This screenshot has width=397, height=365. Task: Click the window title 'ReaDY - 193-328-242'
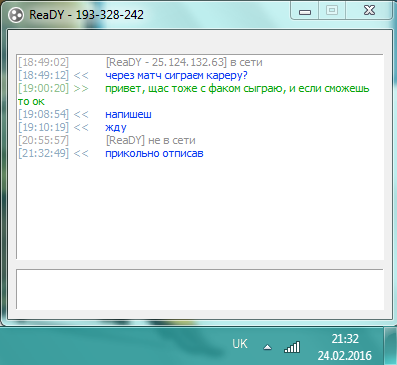86,15
